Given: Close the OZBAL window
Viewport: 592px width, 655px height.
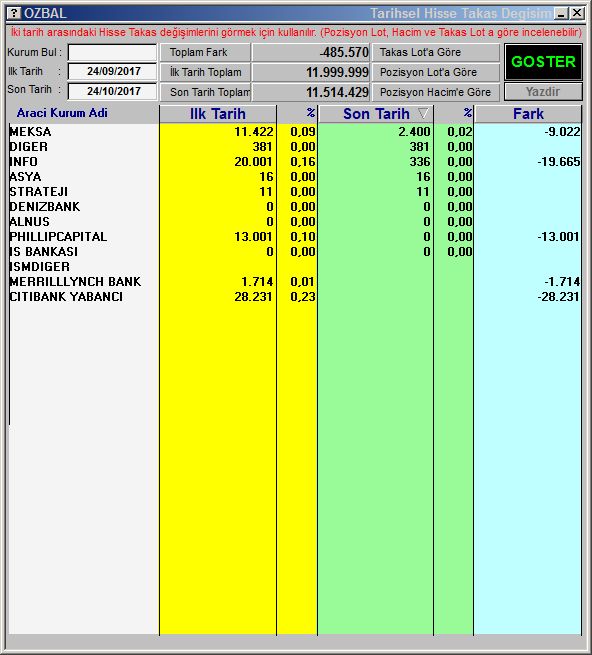Looking at the screenshot, I should 577,13.
